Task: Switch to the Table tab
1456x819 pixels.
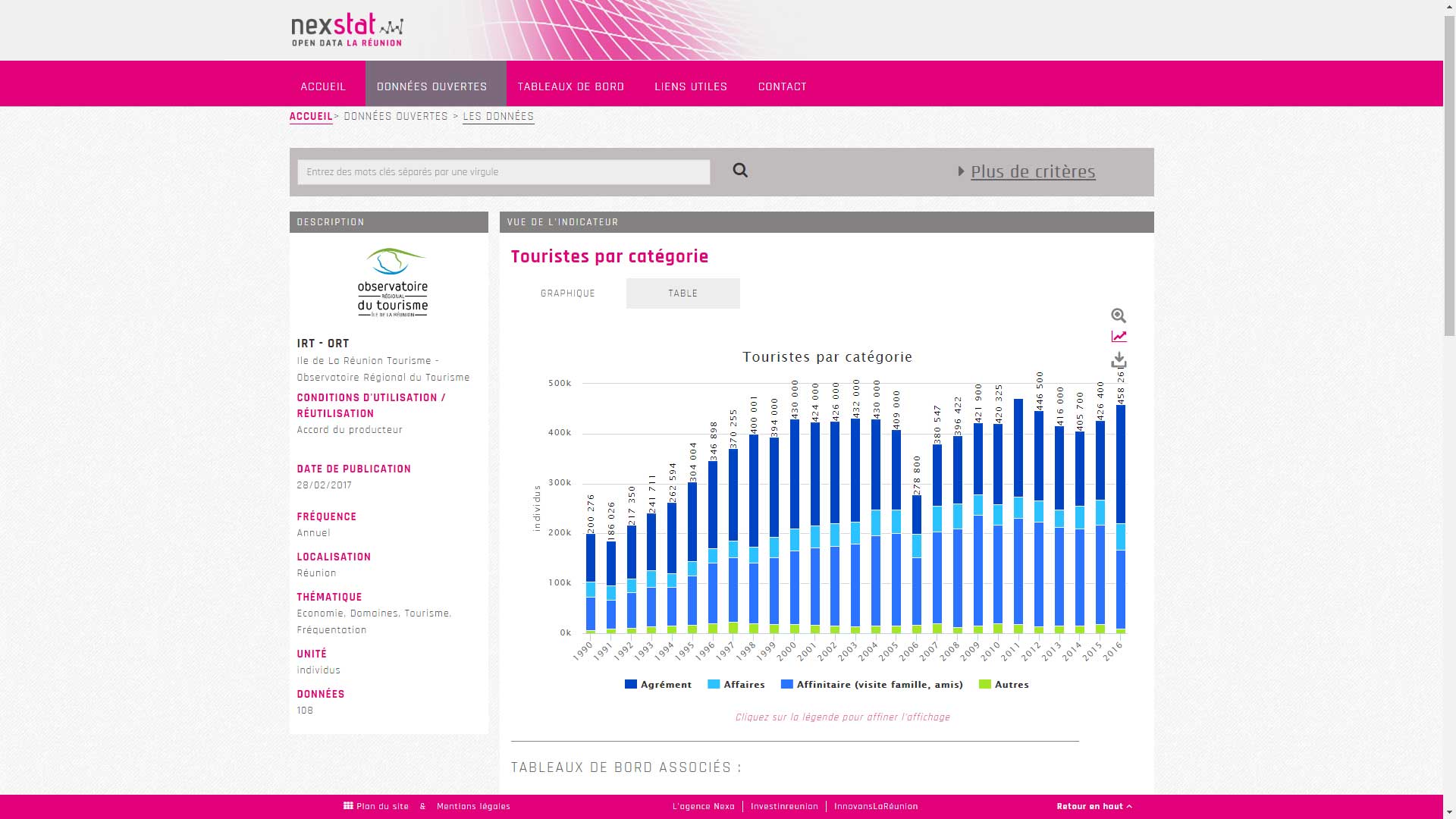Action: tap(682, 293)
